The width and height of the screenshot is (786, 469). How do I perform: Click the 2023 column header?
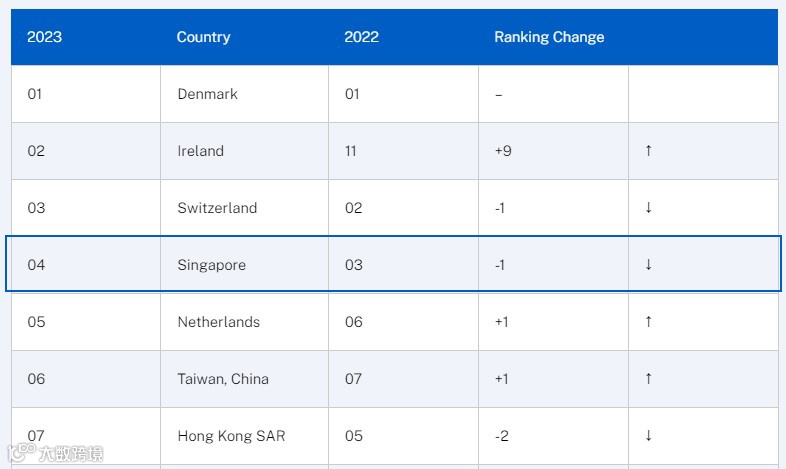[x=45, y=37]
